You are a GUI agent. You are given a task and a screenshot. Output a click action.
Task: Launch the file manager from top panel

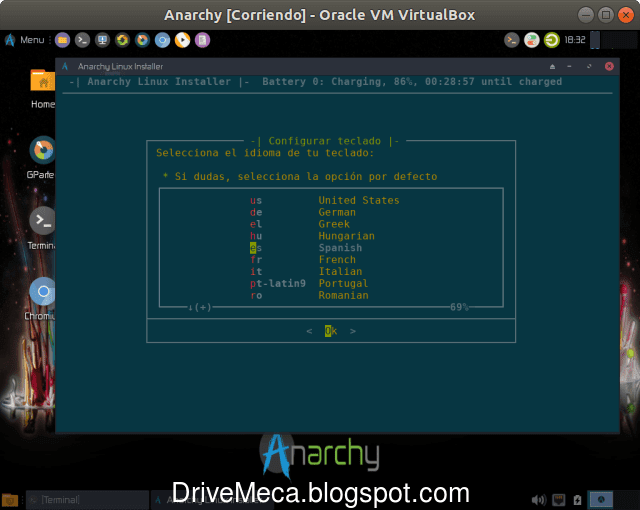click(x=62, y=40)
